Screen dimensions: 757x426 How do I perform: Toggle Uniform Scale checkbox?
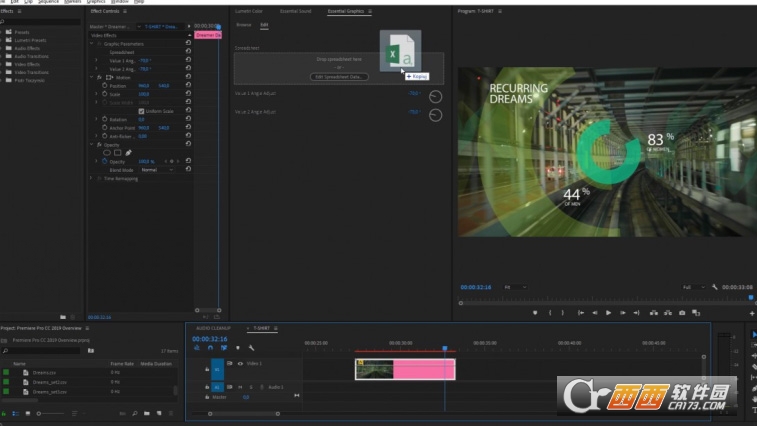pyautogui.click(x=141, y=111)
